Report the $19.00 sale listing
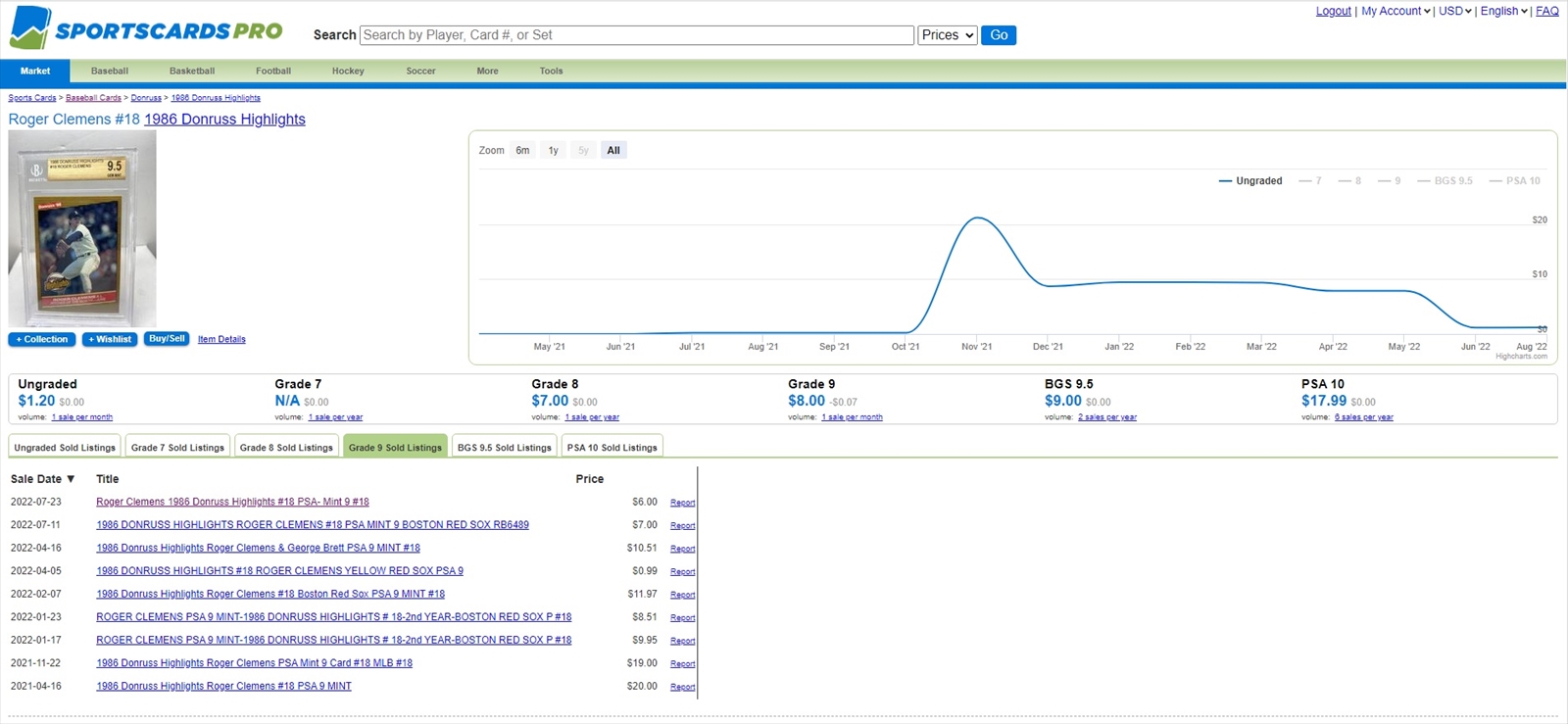The width and height of the screenshot is (1568, 724). click(682, 664)
